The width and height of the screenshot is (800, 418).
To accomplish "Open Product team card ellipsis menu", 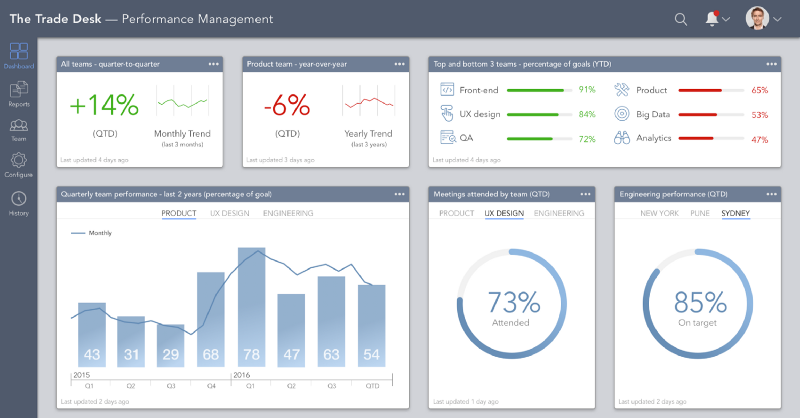I will pos(399,64).
